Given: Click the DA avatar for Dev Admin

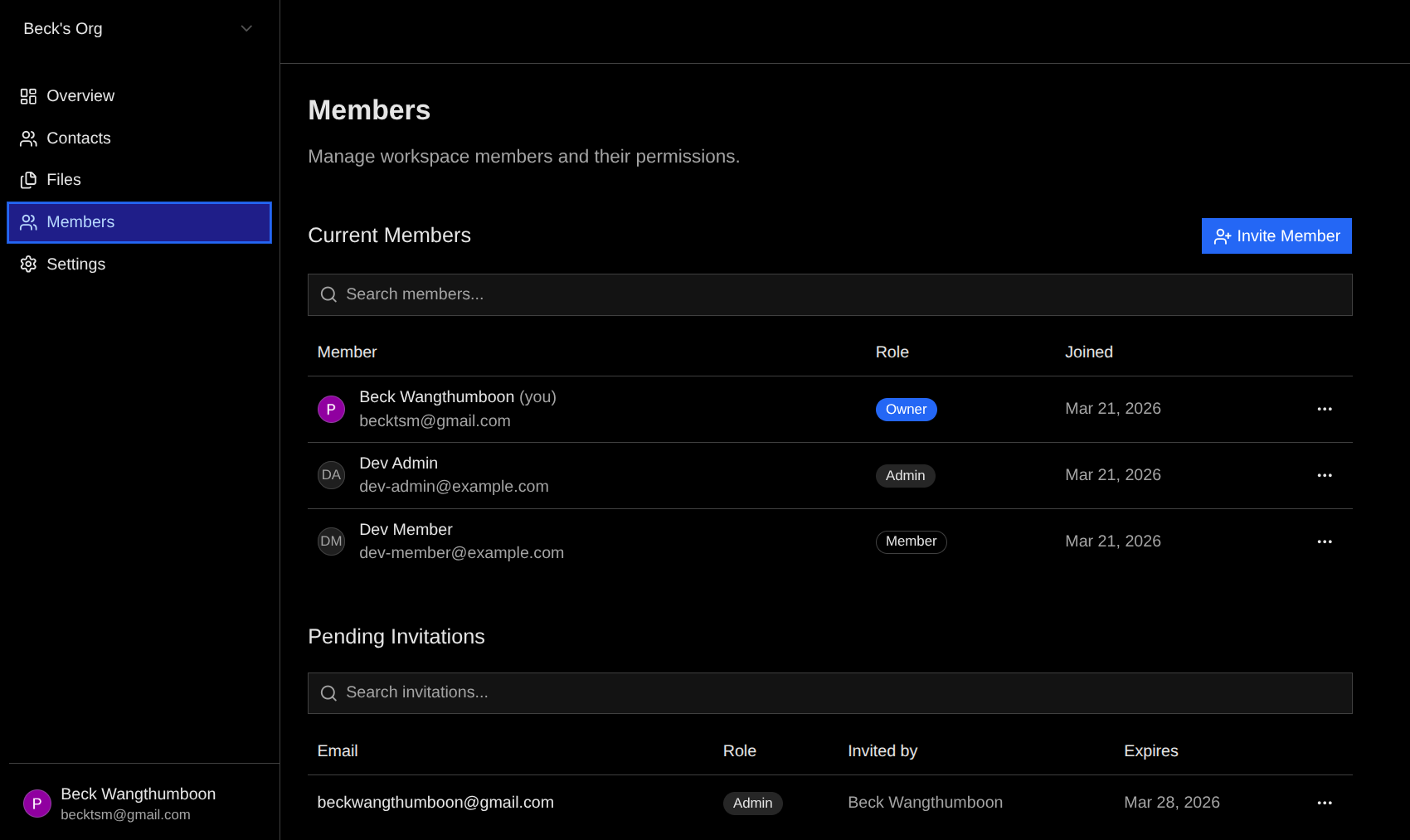Looking at the screenshot, I should tap(331, 475).
